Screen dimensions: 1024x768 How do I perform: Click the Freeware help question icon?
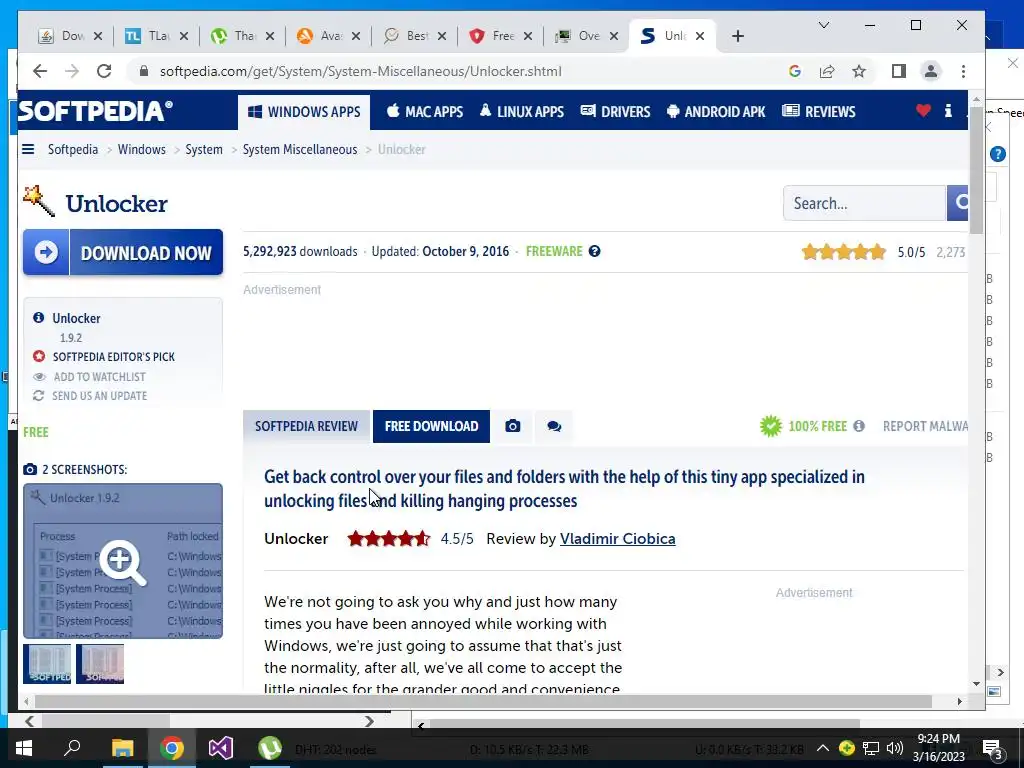tap(594, 251)
